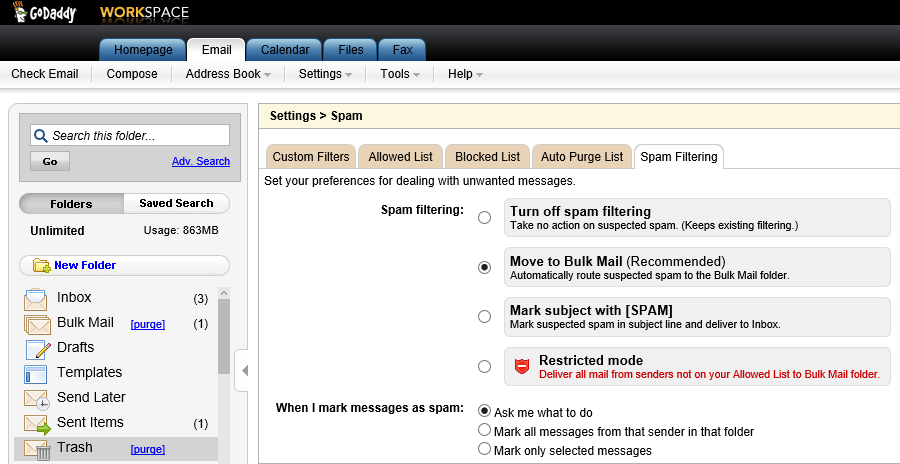Open the Tools dropdown menu

click(x=401, y=74)
